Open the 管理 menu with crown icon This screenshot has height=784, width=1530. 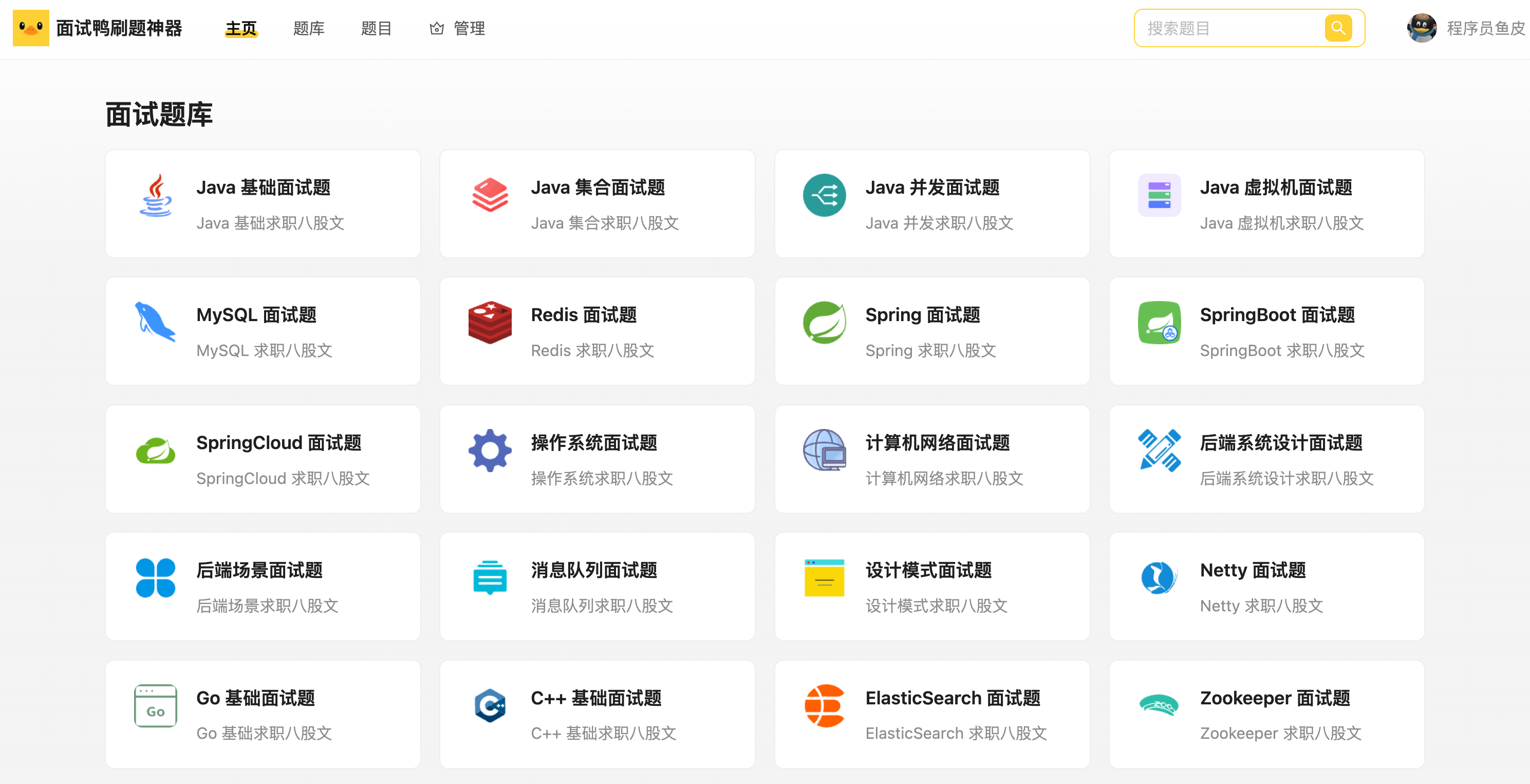457,28
